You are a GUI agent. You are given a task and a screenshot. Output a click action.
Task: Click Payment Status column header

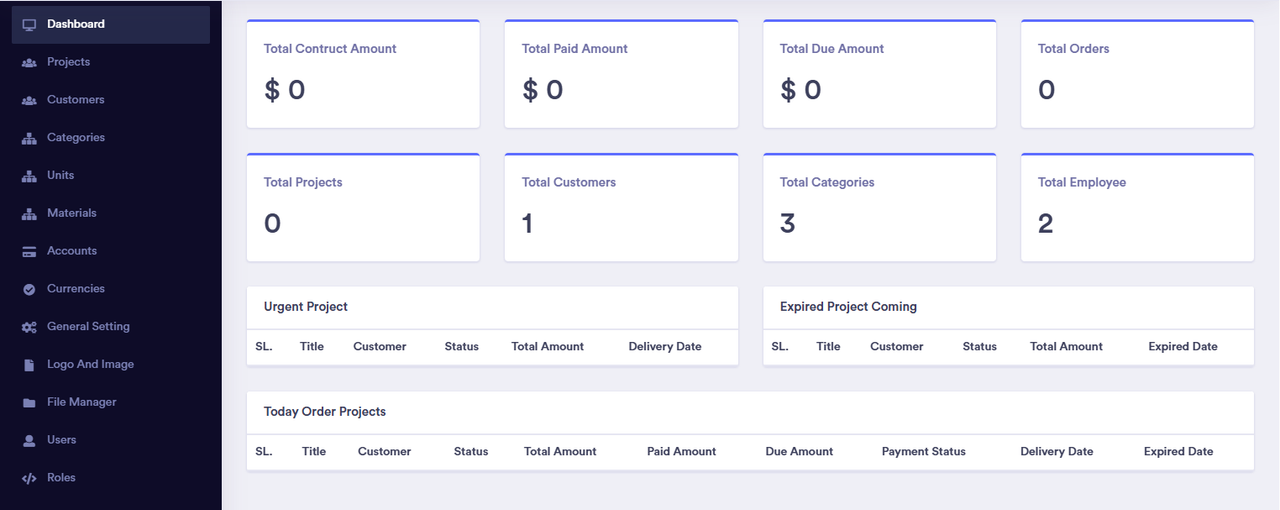(923, 452)
